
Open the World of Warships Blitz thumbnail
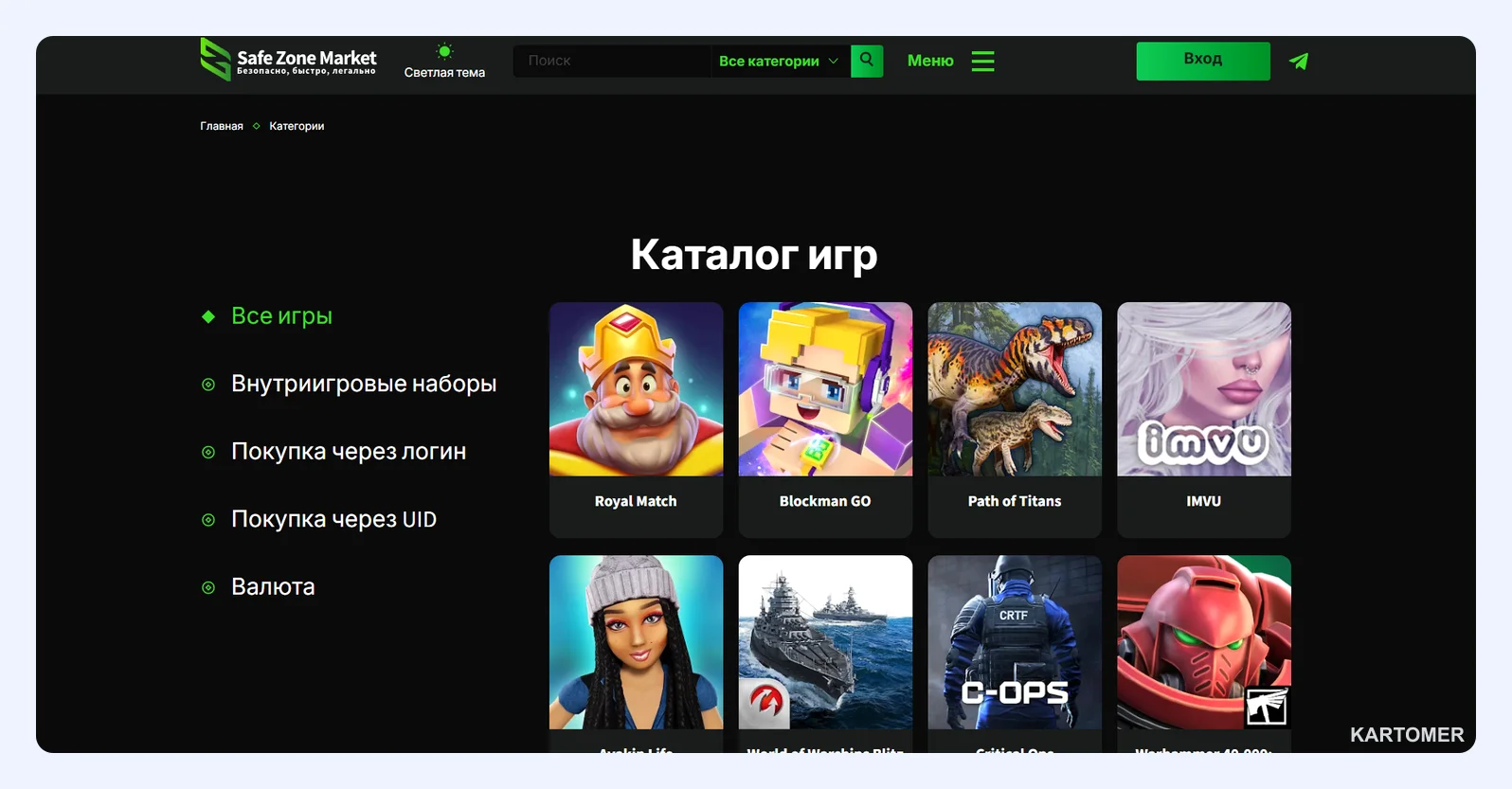(x=825, y=642)
